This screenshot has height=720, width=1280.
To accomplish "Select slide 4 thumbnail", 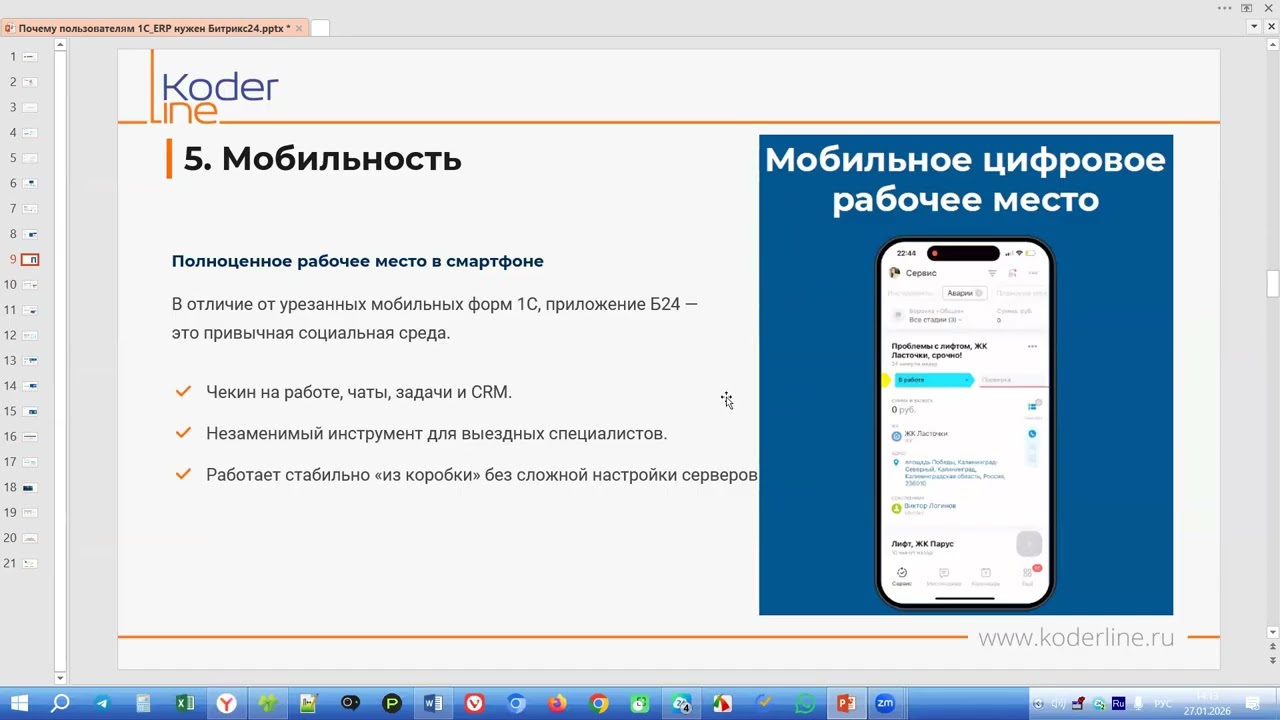I will 30,133.
